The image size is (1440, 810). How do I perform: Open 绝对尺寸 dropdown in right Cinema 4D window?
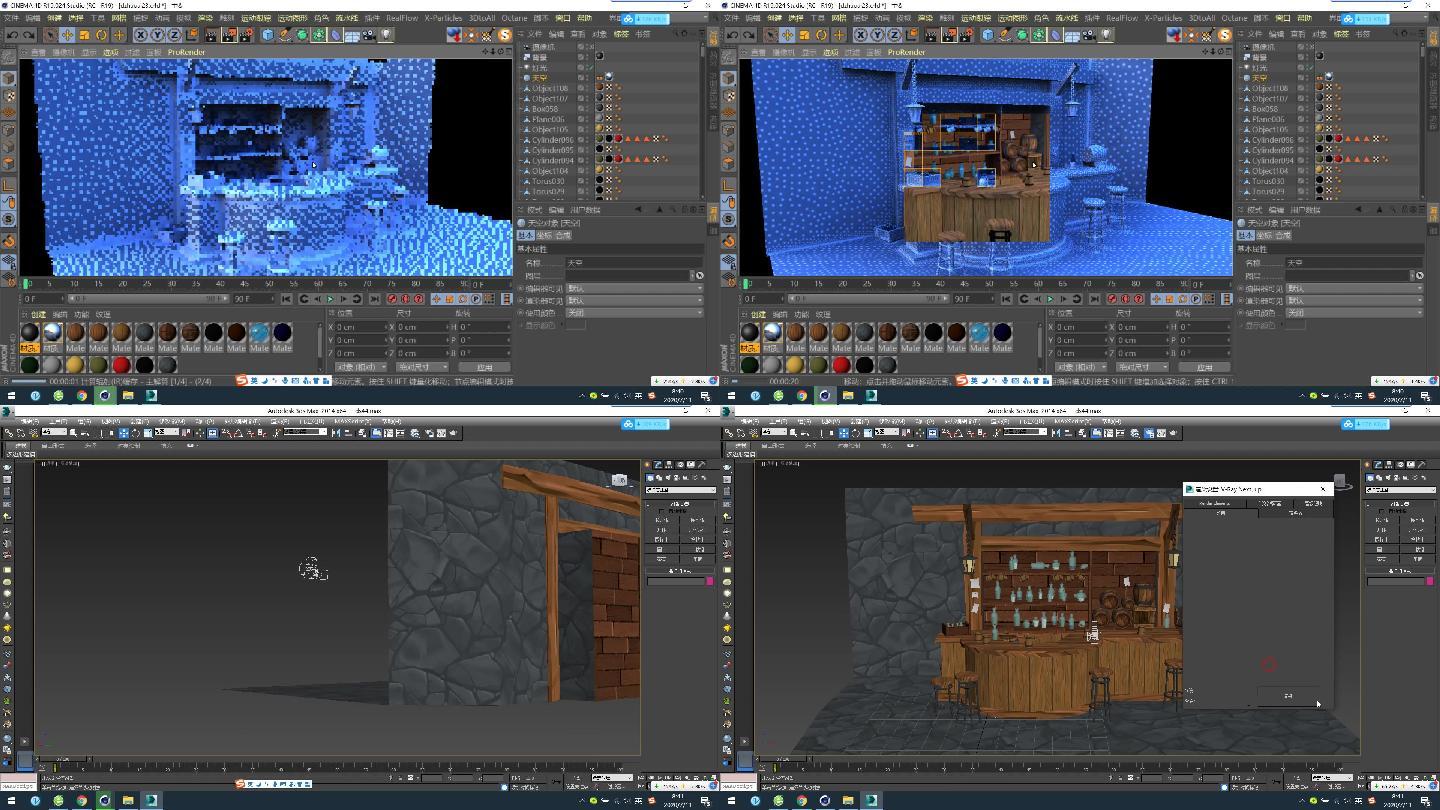tap(1142, 366)
